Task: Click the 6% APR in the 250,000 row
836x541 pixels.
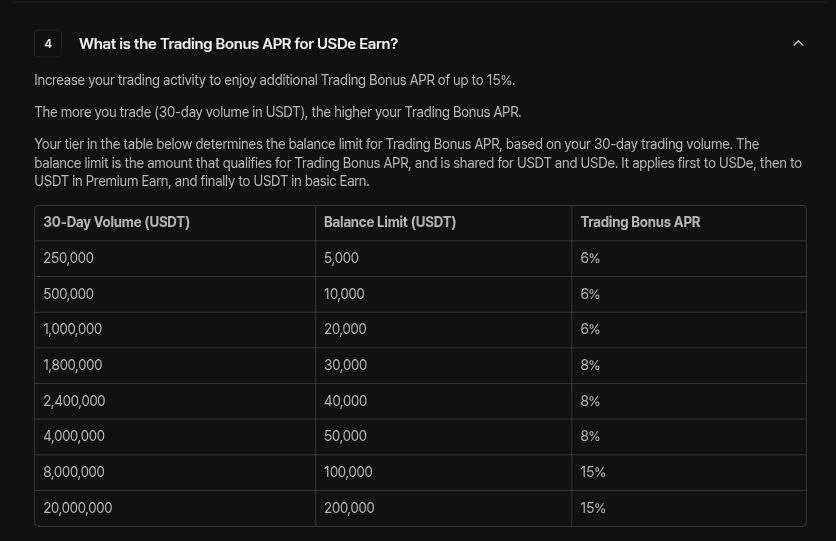Action: [x=590, y=258]
